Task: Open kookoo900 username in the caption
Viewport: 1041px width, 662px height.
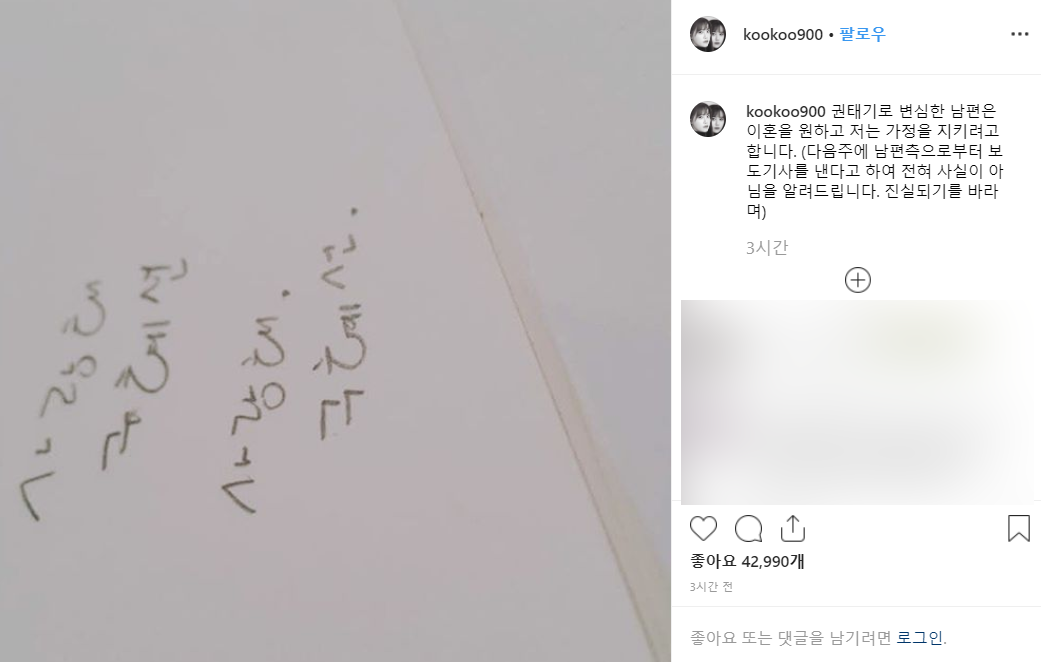Action: point(786,112)
